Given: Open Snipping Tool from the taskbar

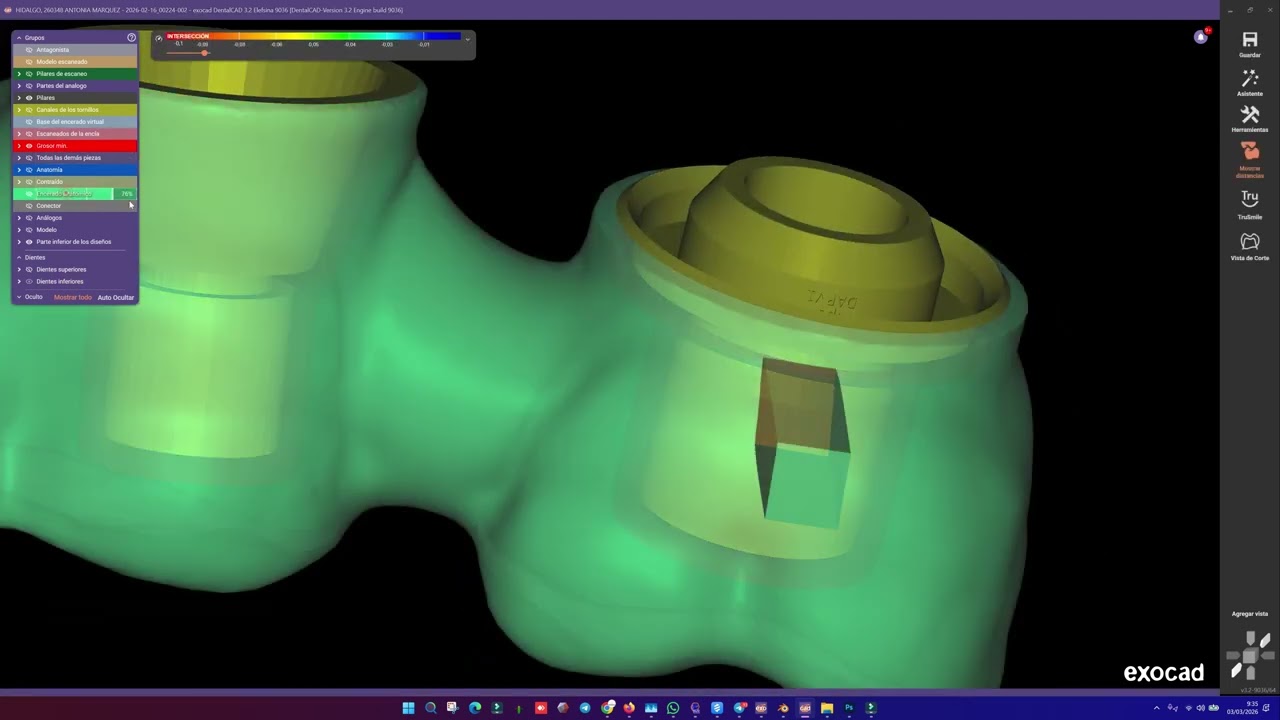Looking at the screenshot, I should (452, 708).
